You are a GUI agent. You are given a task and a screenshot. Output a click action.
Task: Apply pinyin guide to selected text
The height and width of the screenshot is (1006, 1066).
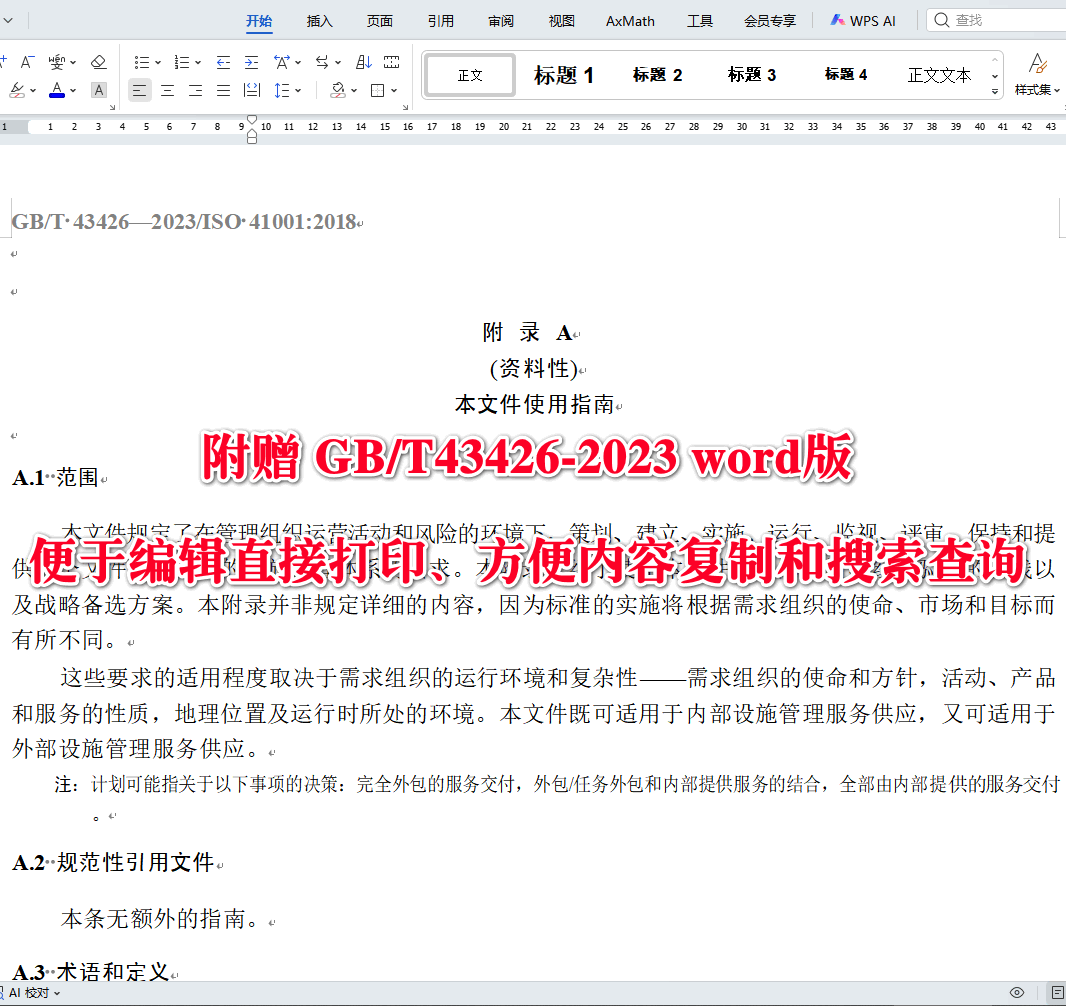[x=56, y=61]
